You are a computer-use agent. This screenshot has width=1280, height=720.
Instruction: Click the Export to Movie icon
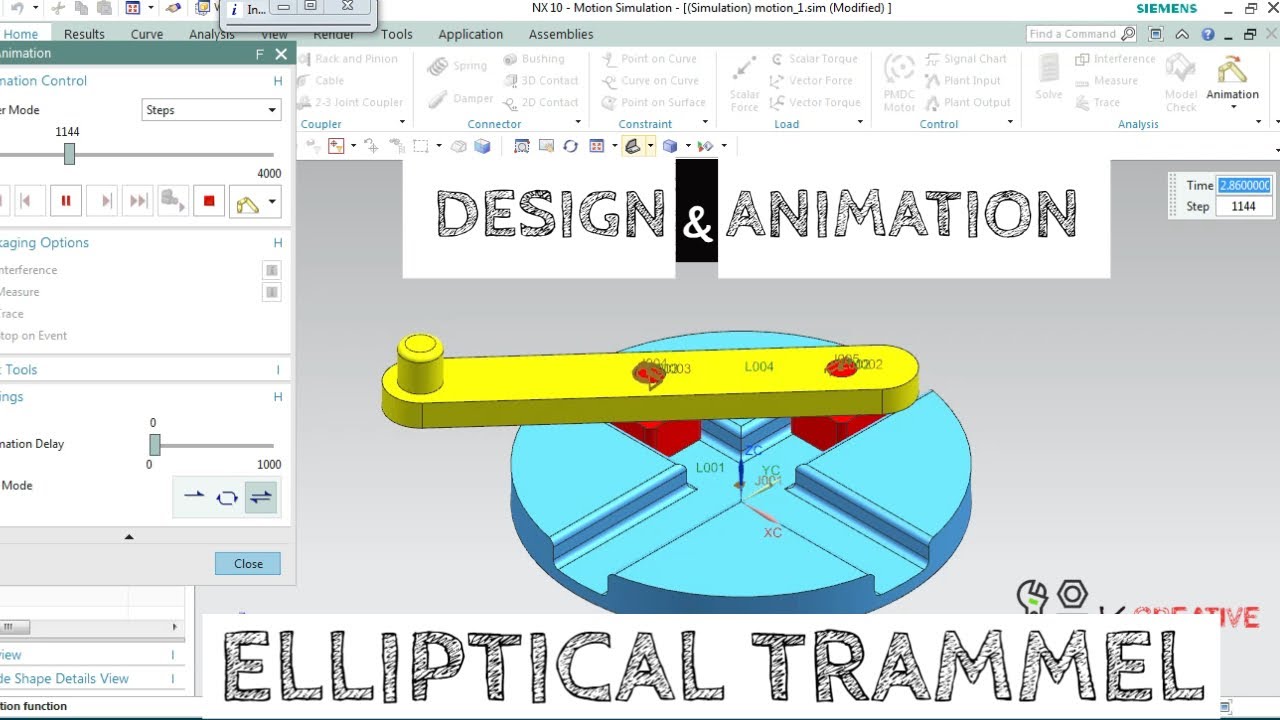(173, 201)
